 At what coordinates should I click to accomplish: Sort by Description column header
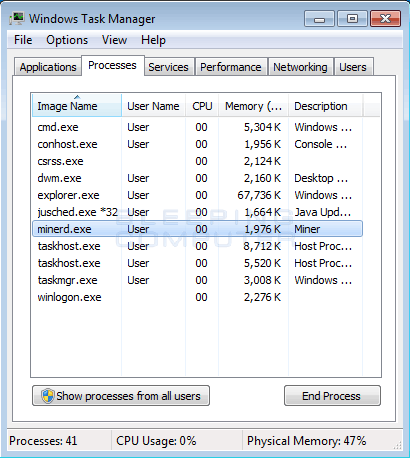coord(325,106)
